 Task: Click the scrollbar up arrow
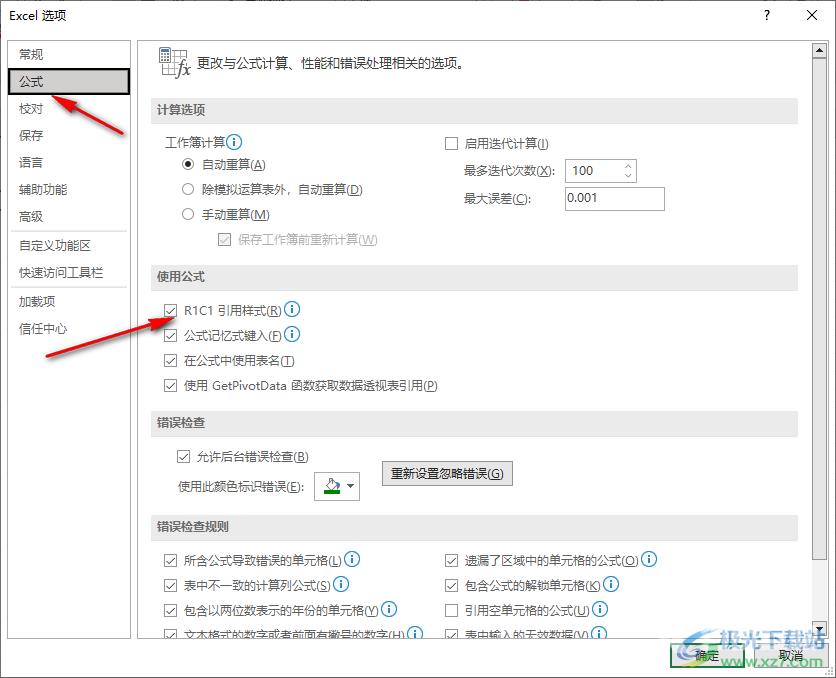819,51
